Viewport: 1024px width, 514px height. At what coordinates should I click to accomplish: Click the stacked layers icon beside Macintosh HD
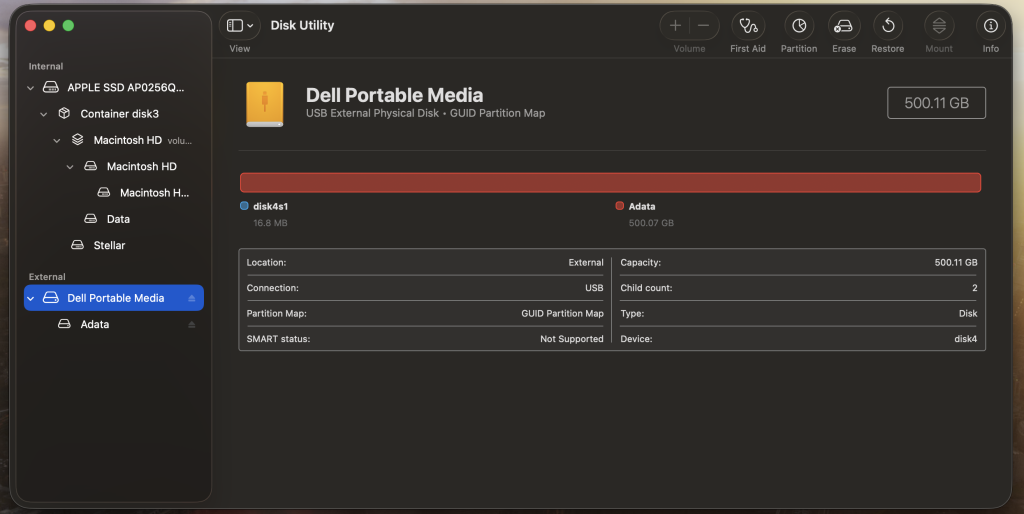pyautogui.click(x=77, y=140)
